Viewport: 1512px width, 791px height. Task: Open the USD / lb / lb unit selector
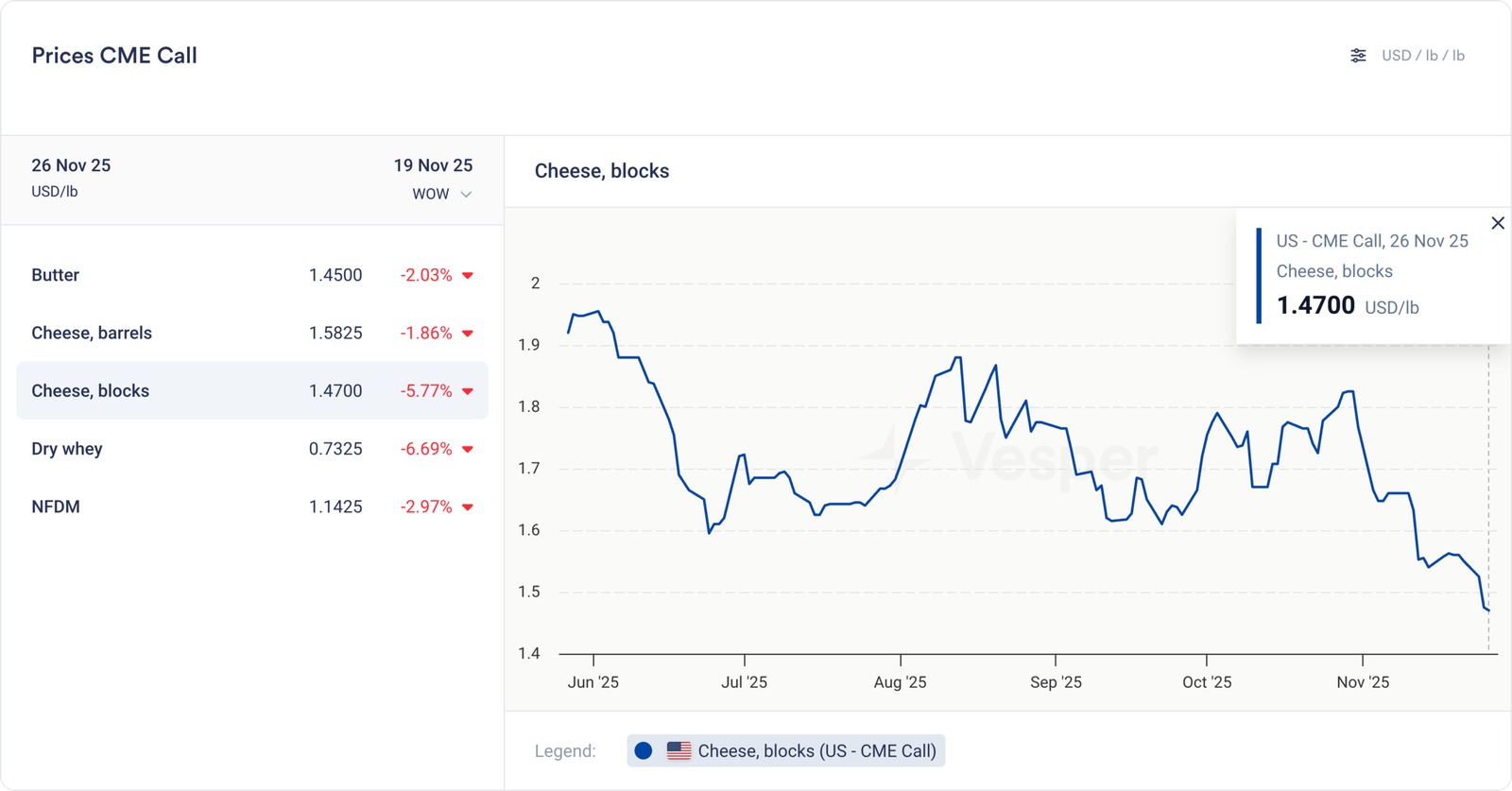pyautogui.click(x=1422, y=56)
